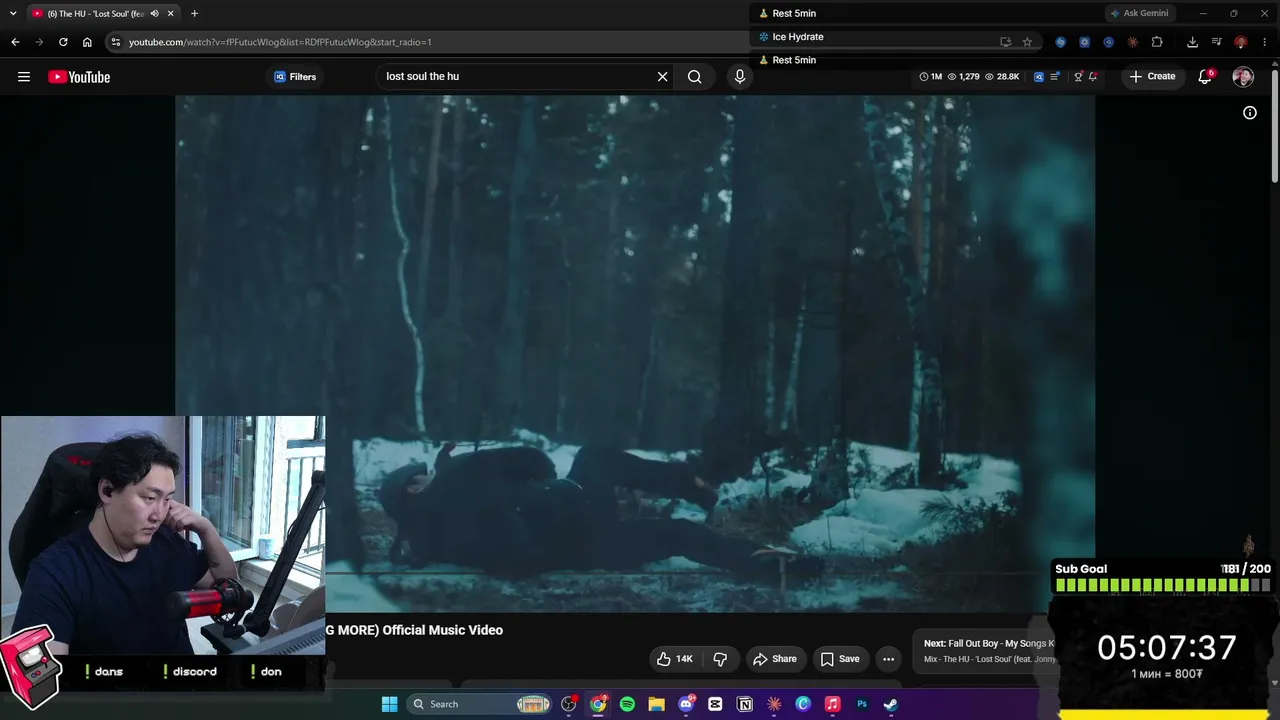Reload the YouTube page
This screenshot has height=720, width=1280.
(x=63, y=42)
